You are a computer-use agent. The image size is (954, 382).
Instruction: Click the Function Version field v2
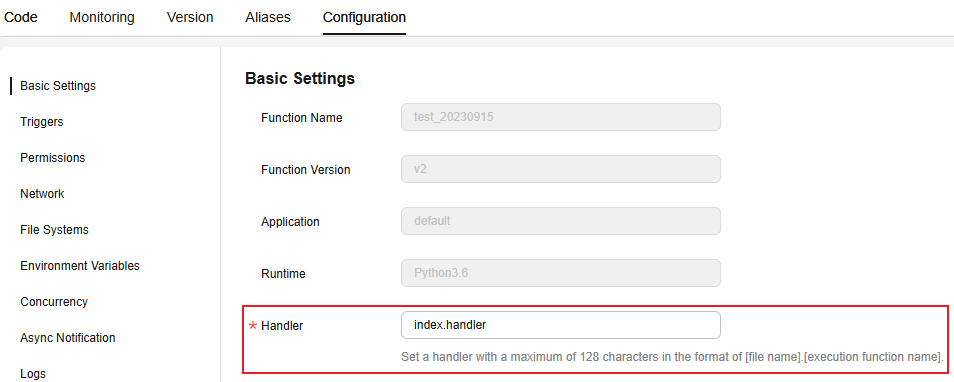(561, 169)
